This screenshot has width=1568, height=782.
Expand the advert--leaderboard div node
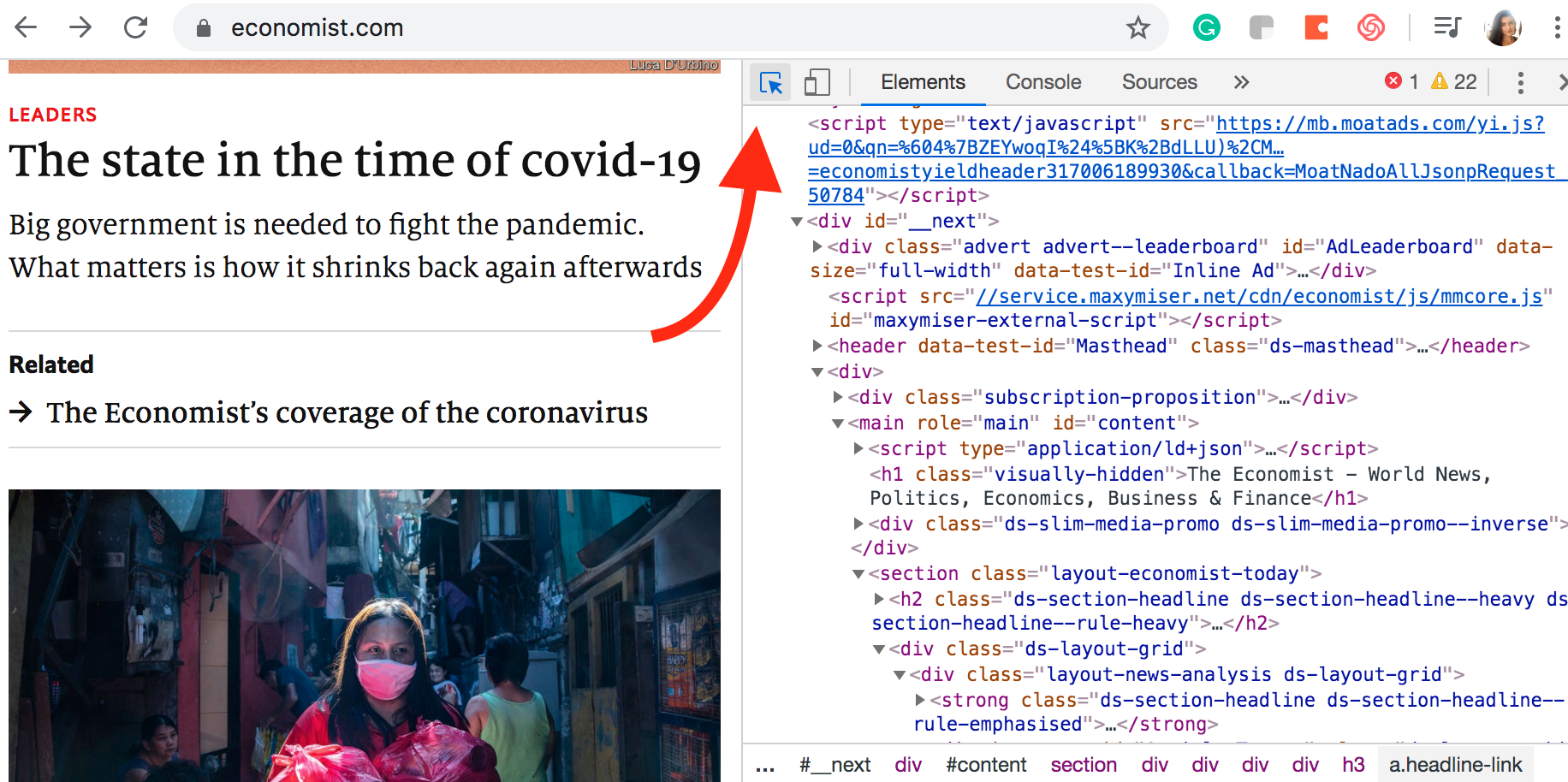click(817, 246)
